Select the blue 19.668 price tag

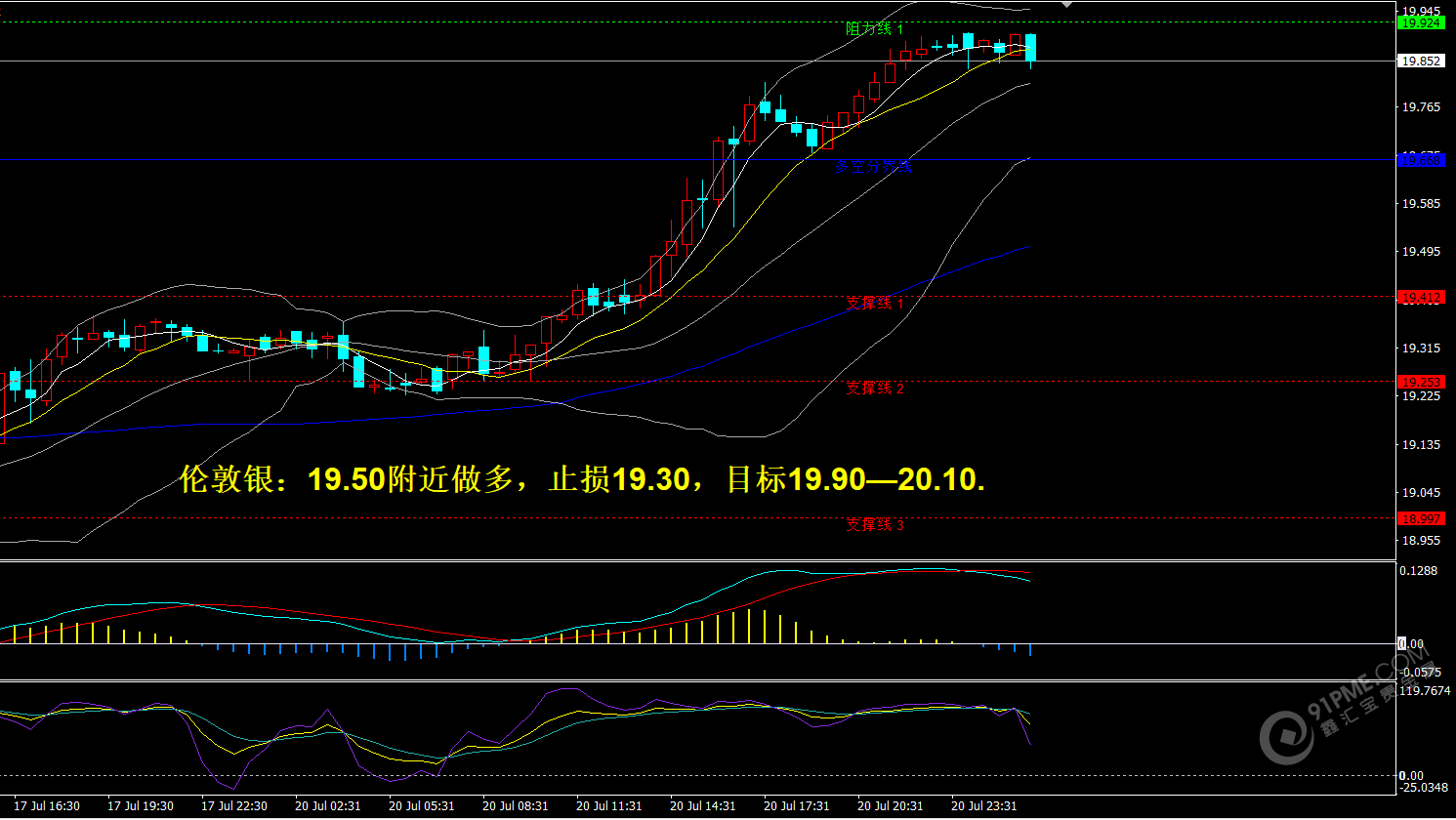click(x=1421, y=160)
